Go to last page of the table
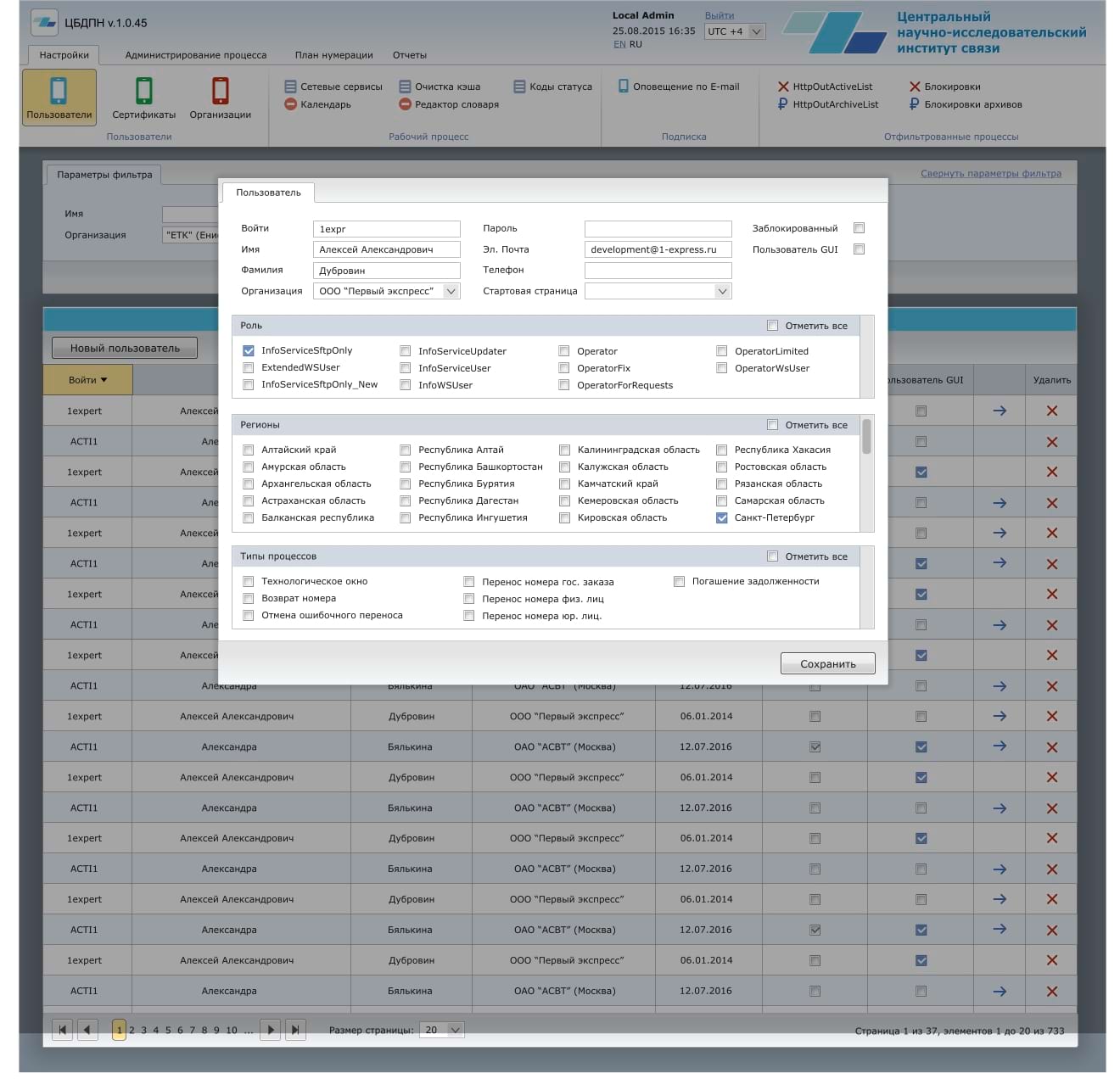This screenshot has height=1090, width=1120. (294, 1030)
